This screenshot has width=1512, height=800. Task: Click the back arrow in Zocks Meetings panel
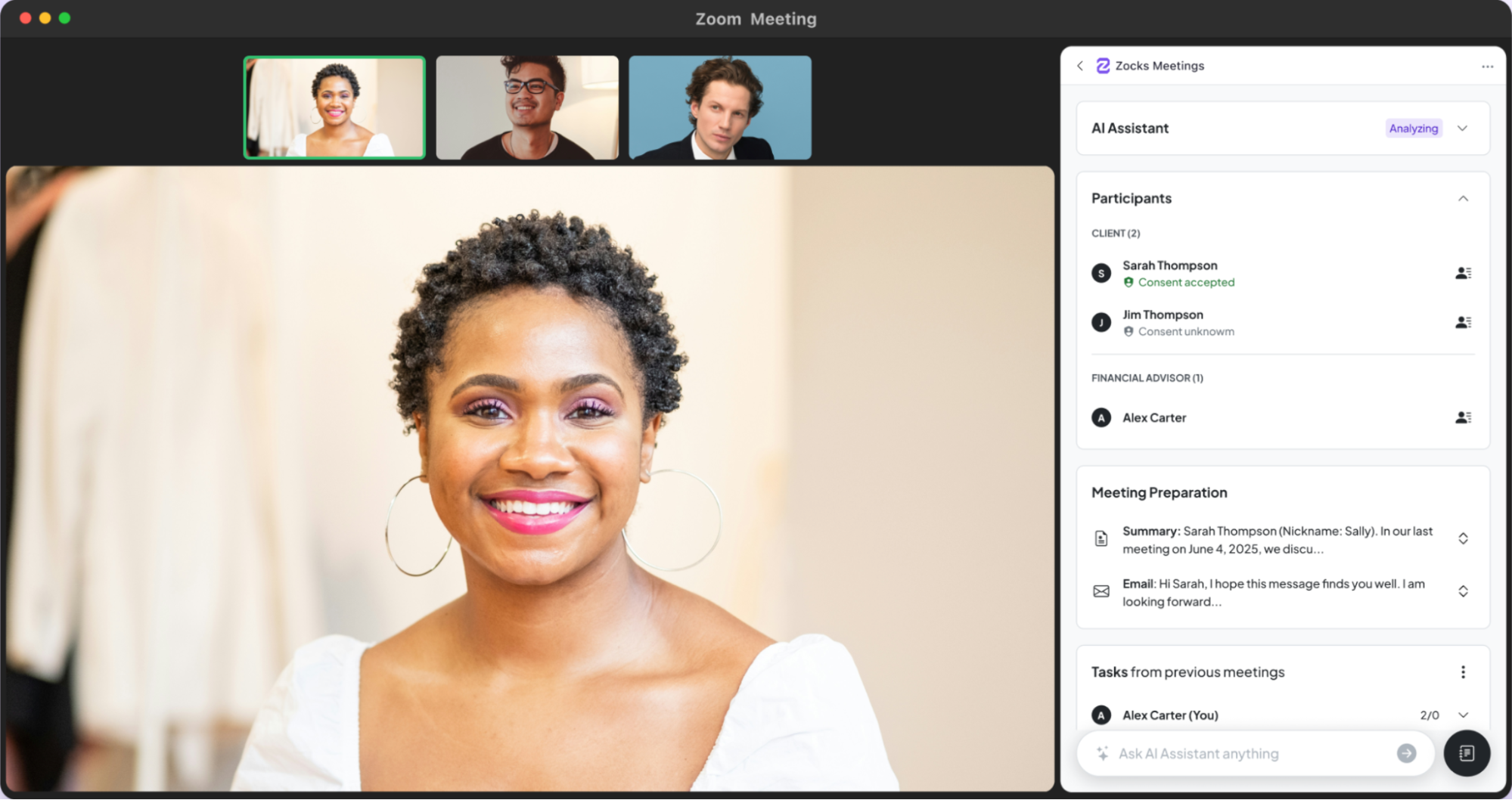(x=1080, y=66)
